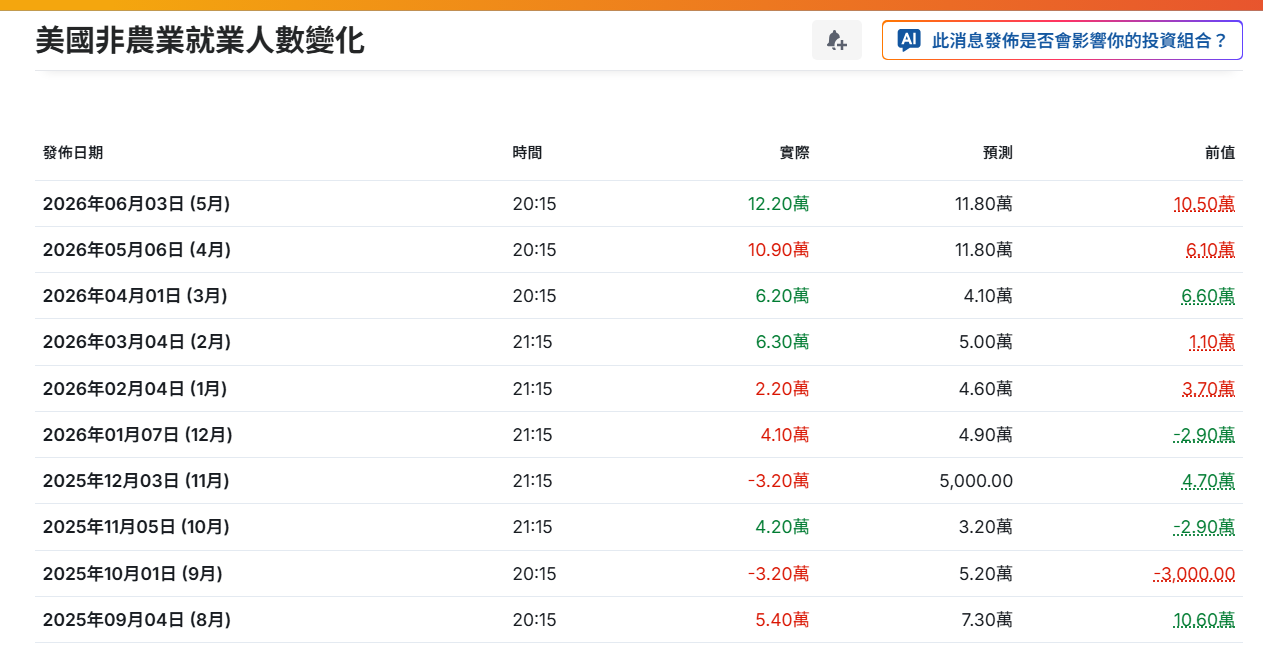
Task: Click the previous value 10.60萬
Action: pos(1204,620)
